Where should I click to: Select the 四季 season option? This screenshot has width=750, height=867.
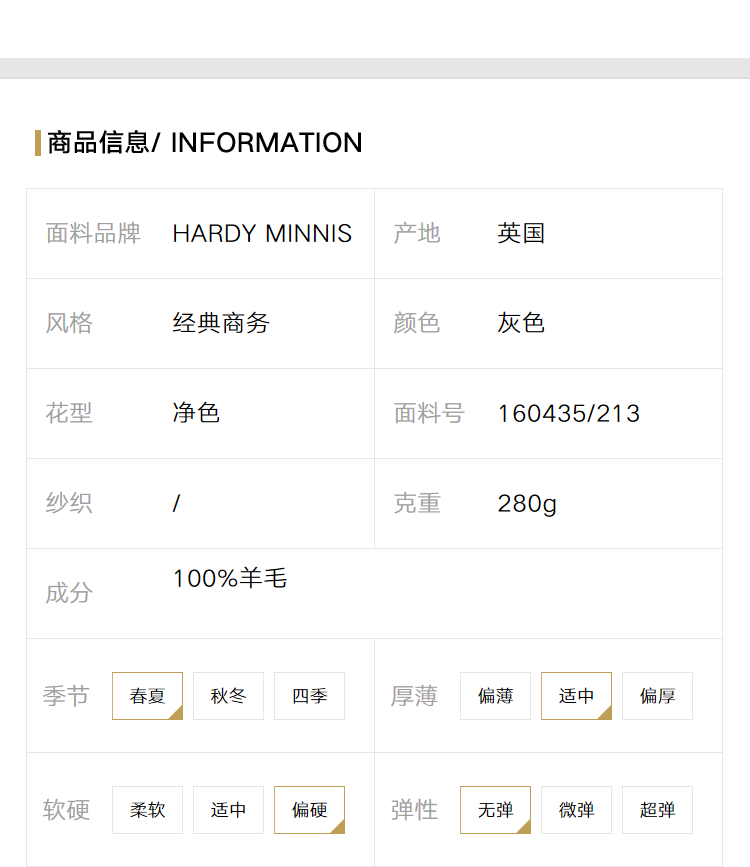point(309,696)
